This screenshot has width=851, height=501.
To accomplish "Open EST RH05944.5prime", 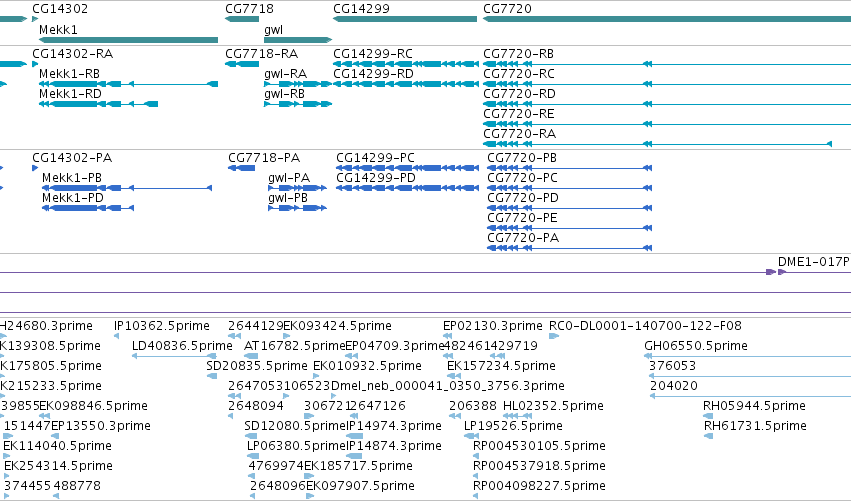I will 754,406.
